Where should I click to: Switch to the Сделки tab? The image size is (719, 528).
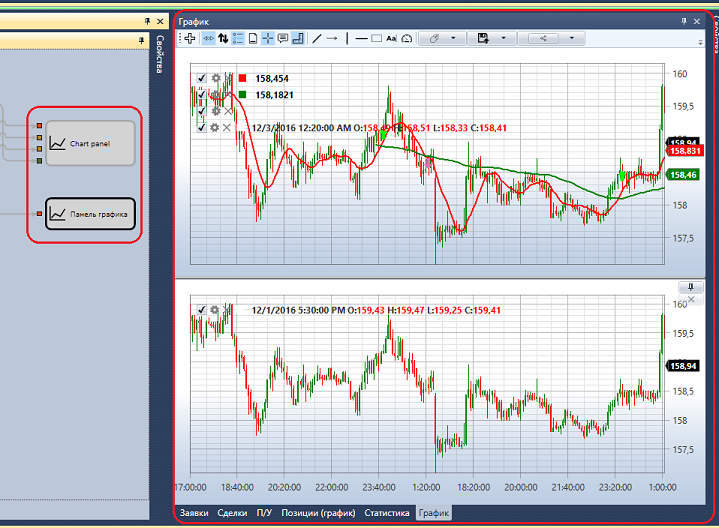(232, 513)
